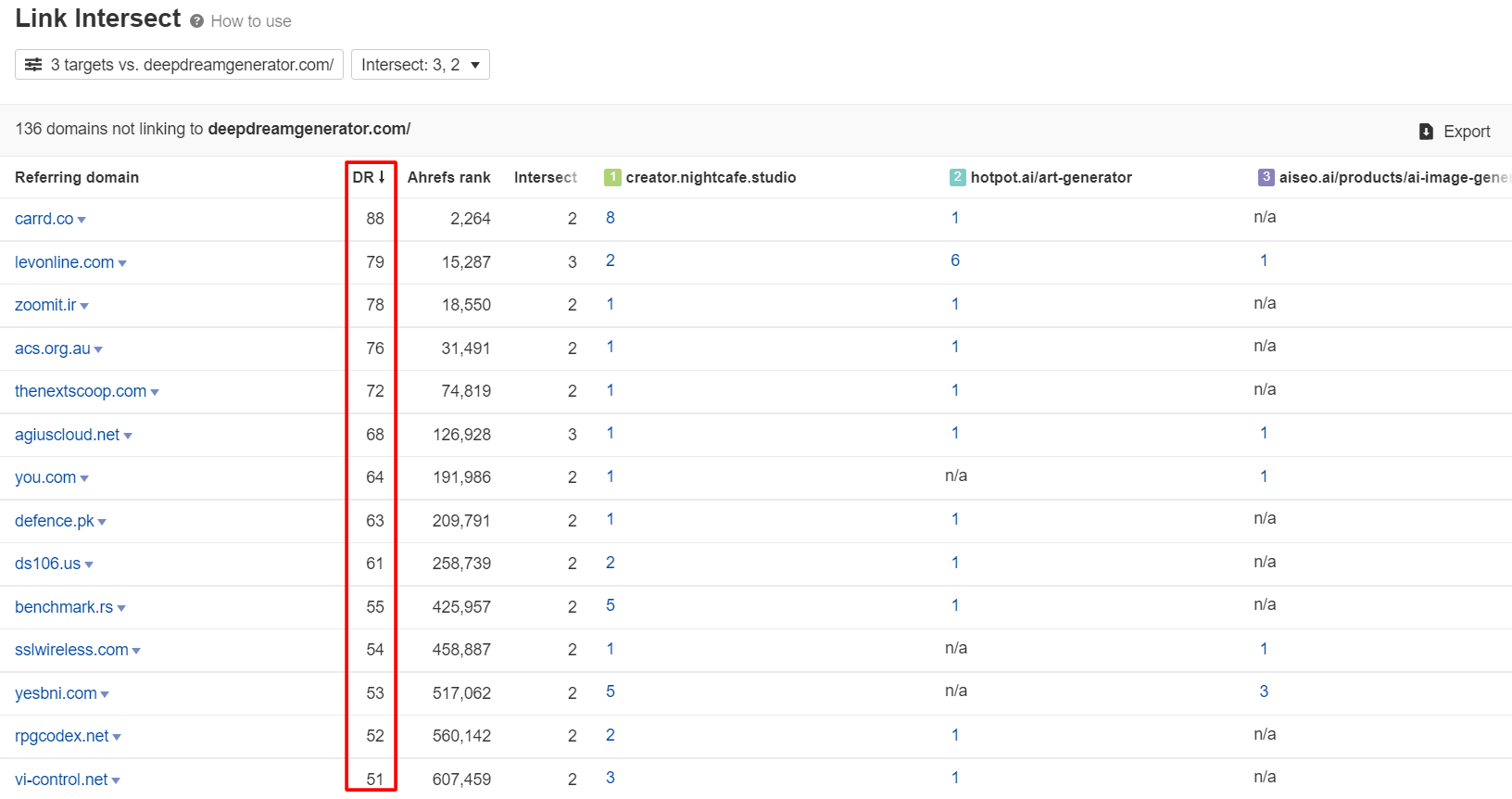Image resolution: width=1512 pixels, height=799 pixels.
Task: Click the DR sort descending arrow
Action: (x=382, y=177)
